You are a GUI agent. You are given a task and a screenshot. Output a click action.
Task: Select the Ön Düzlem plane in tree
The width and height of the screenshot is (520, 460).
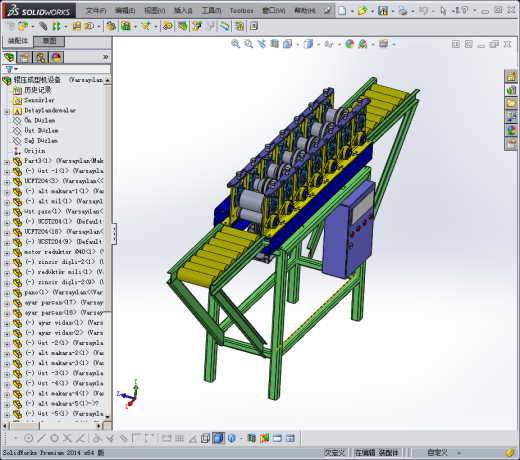[39, 120]
